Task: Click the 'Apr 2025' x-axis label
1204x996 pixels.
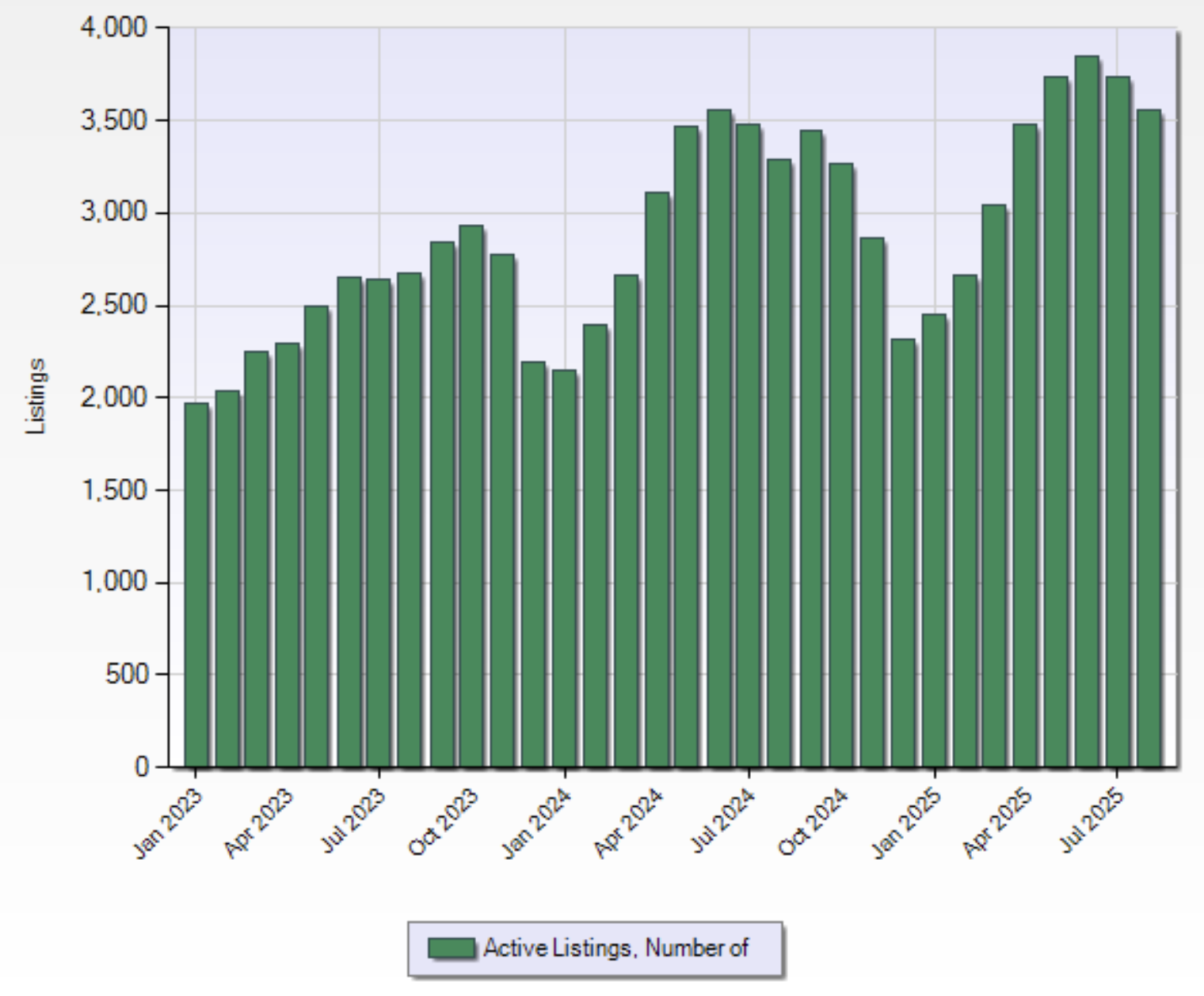Action: pyautogui.click(x=998, y=823)
